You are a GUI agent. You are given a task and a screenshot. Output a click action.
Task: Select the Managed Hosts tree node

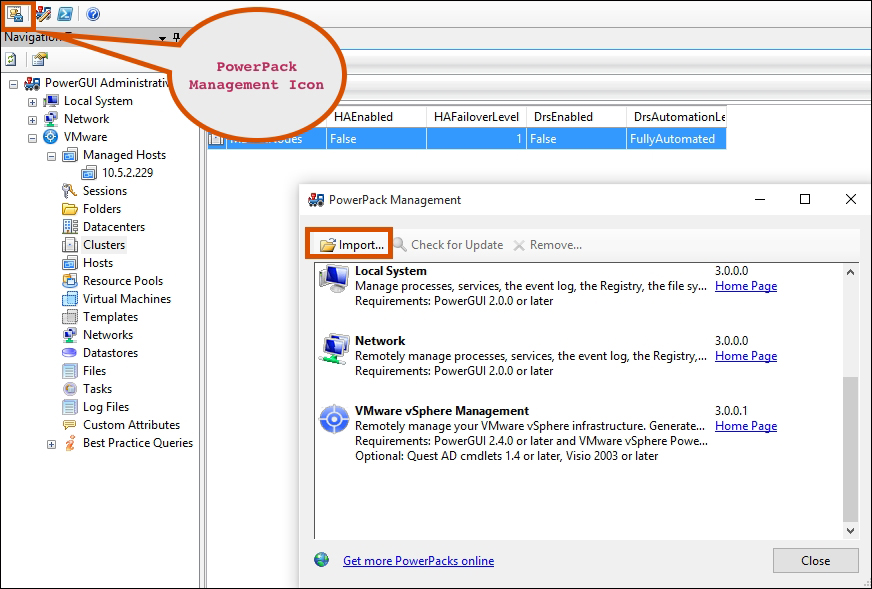click(x=124, y=155)
